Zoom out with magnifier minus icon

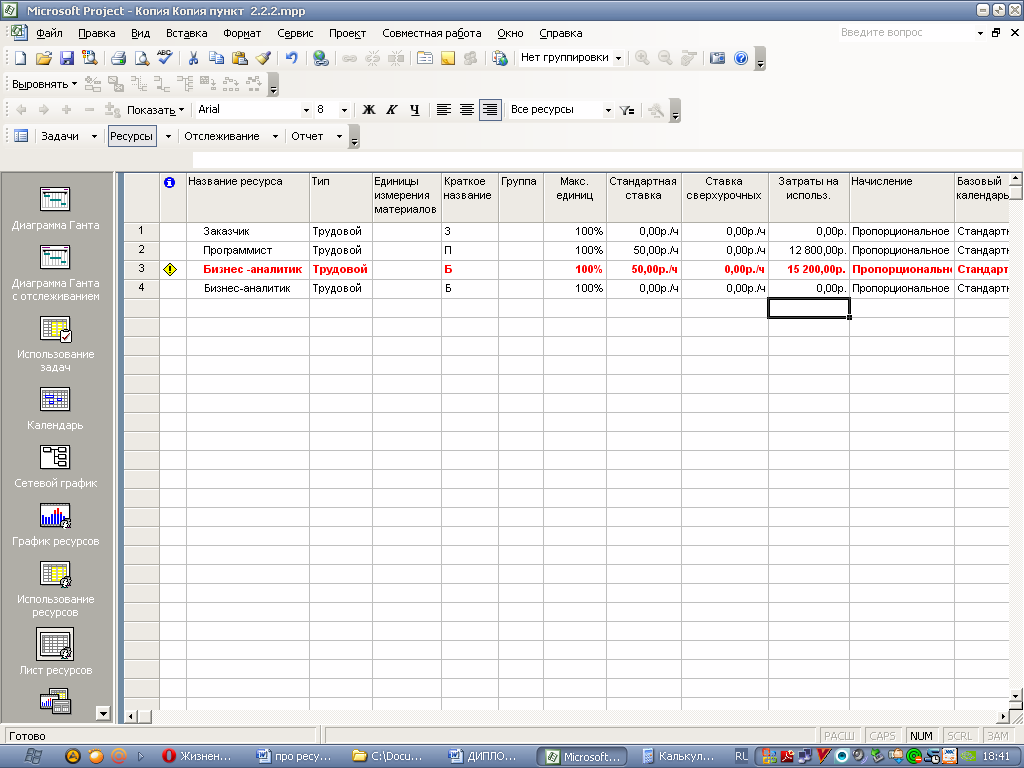(665, 58)
